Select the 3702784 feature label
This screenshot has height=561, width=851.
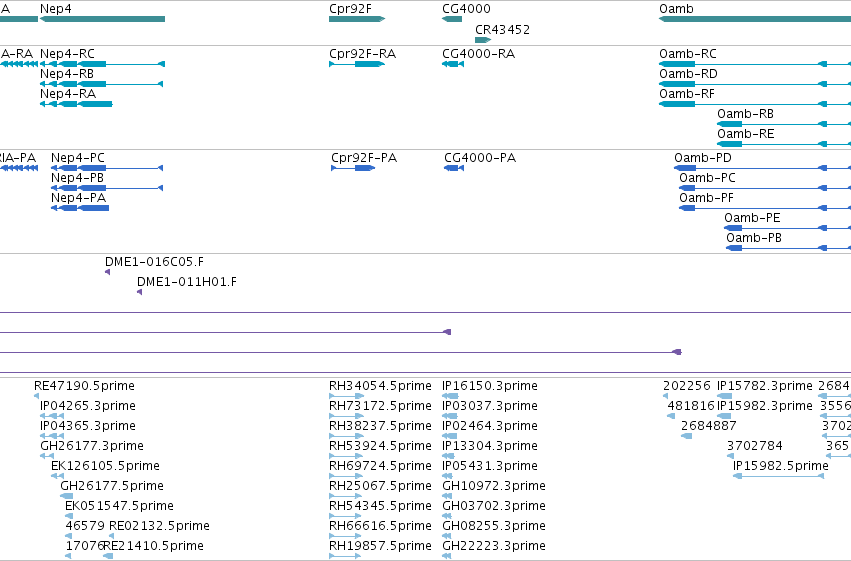[x=755, y=446]
